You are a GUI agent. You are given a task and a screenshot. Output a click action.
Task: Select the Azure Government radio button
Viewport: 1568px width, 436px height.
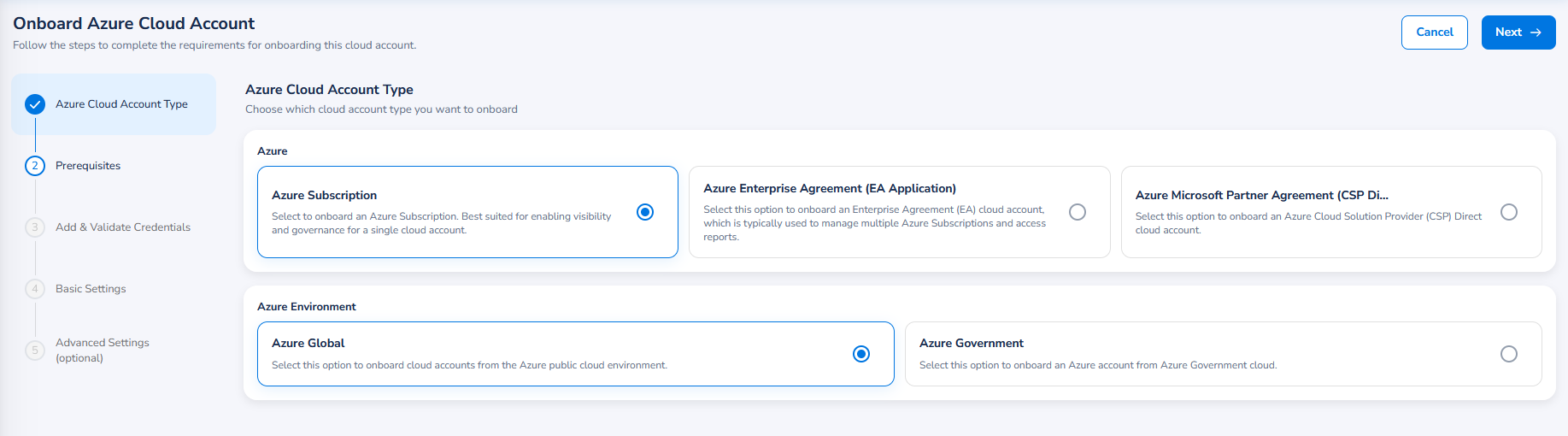tap(1509, 354)
